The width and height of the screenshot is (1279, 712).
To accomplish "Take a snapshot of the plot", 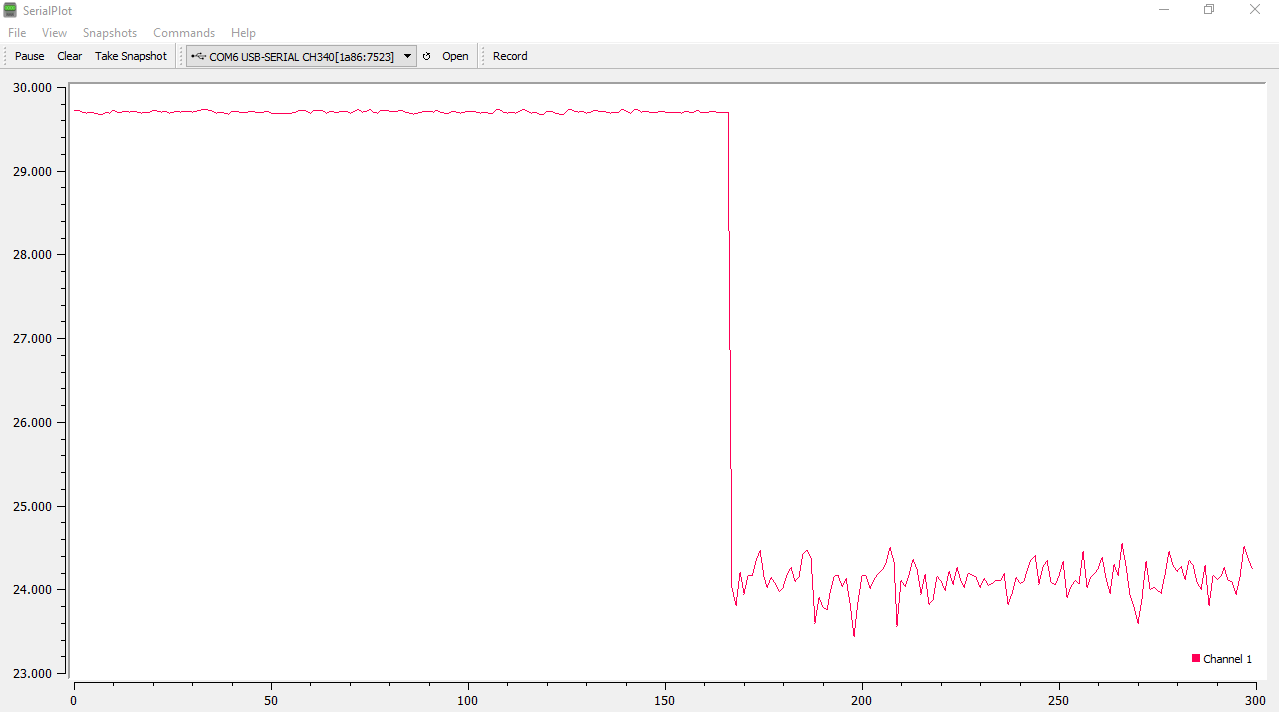I will click(131, 56).
